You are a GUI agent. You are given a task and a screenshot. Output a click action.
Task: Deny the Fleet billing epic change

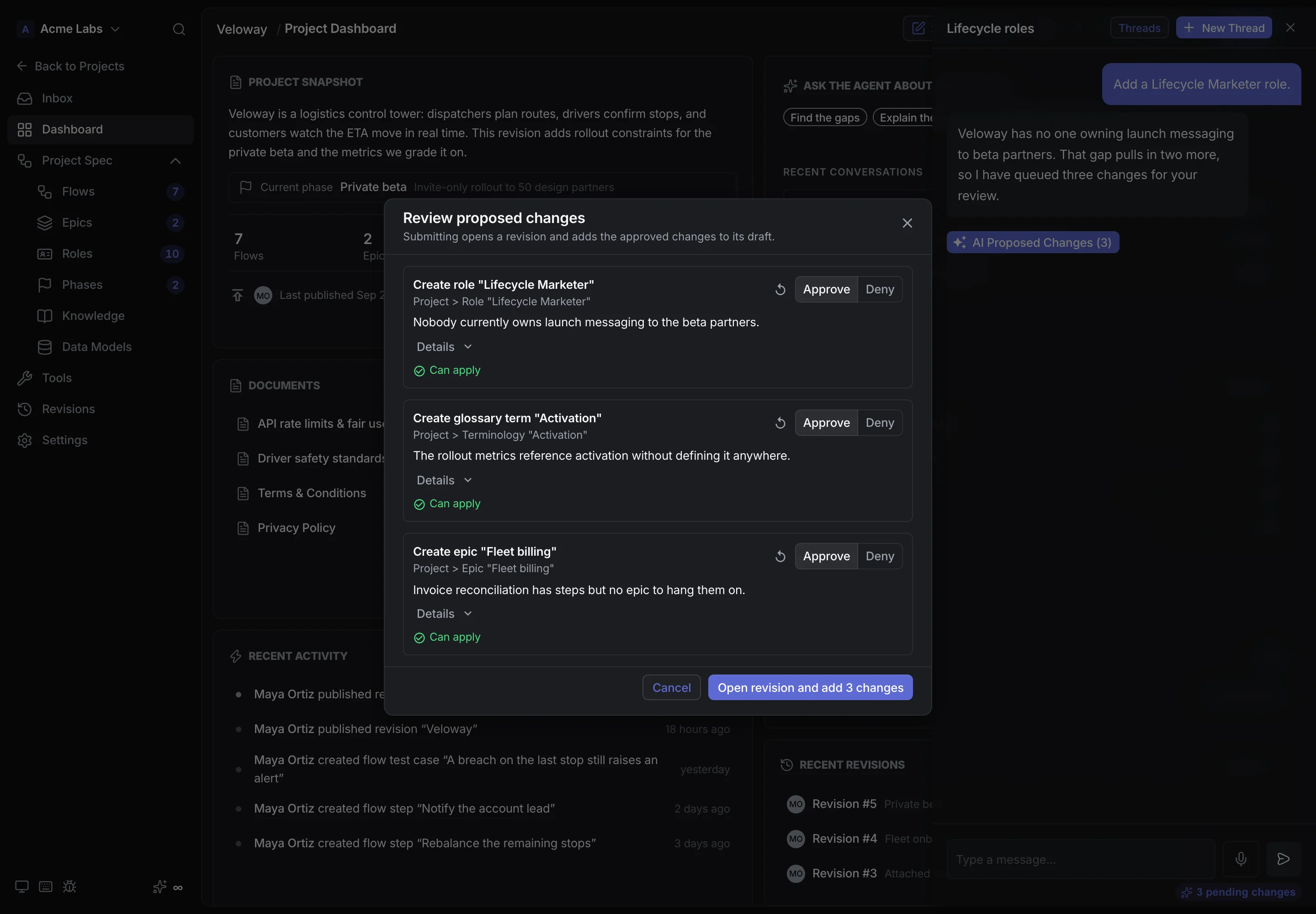click(880, 557)
